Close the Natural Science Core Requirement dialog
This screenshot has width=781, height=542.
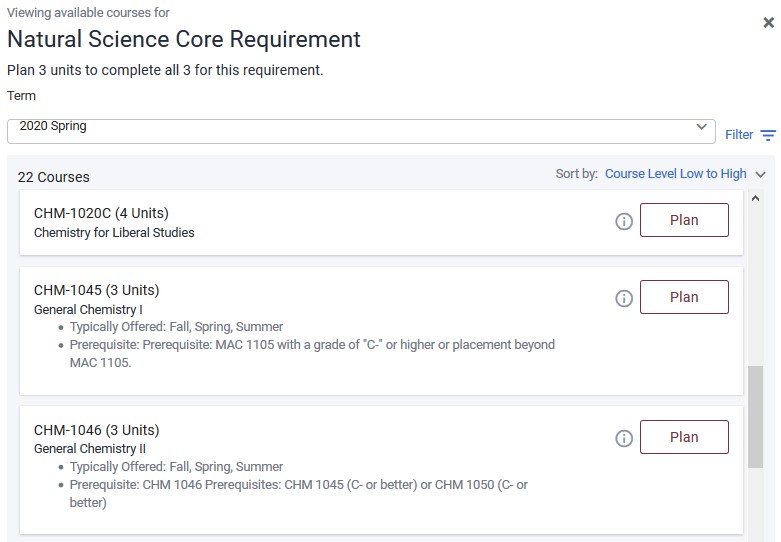coord(768,23)
